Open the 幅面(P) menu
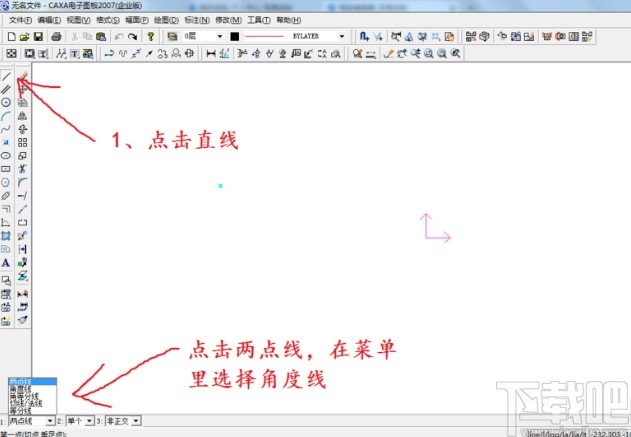The image size is (631, 437). coord(137,20)
